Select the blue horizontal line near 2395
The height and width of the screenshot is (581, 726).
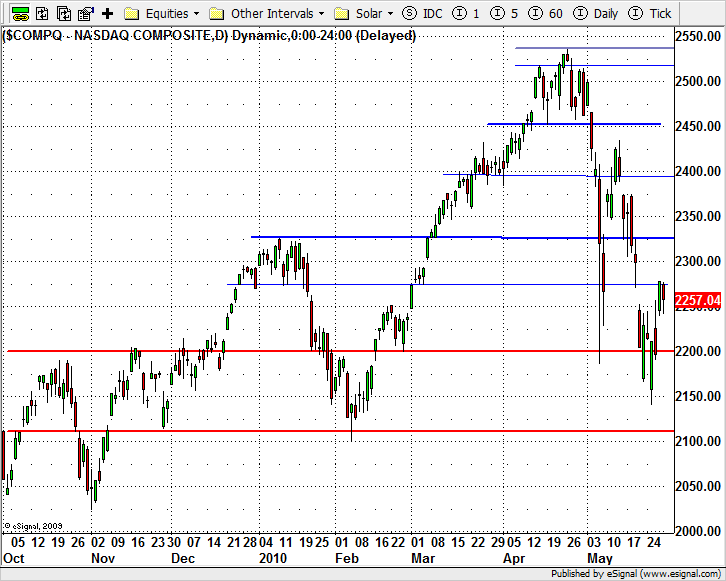(x=558, y=175)
